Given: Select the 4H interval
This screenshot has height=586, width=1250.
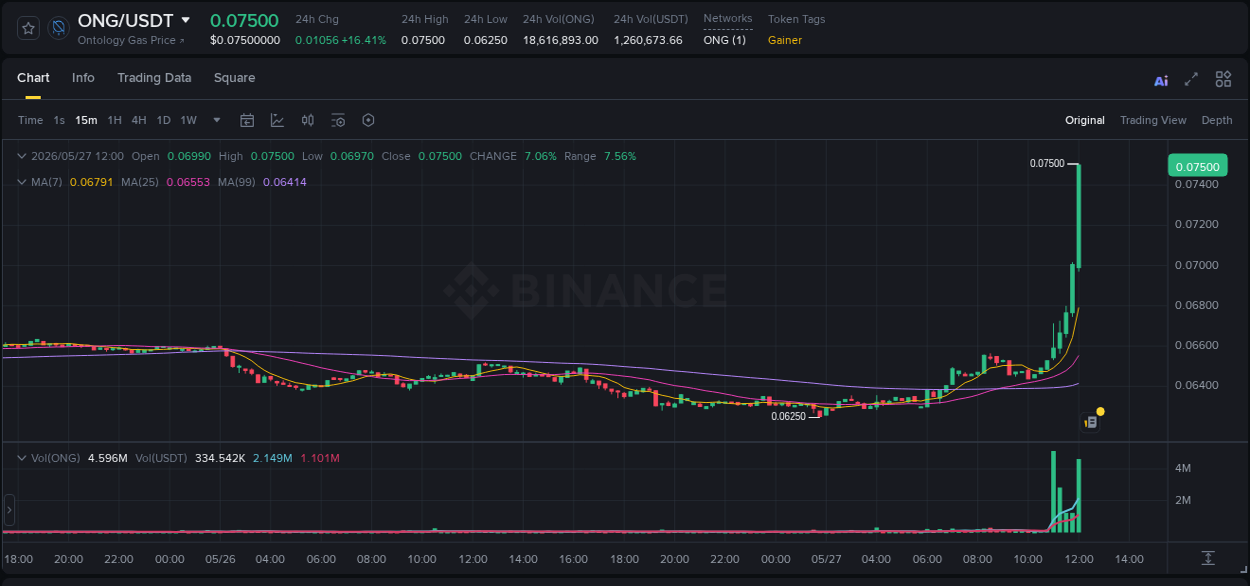Looking at the screenshot, I should (x=139, y=120).
